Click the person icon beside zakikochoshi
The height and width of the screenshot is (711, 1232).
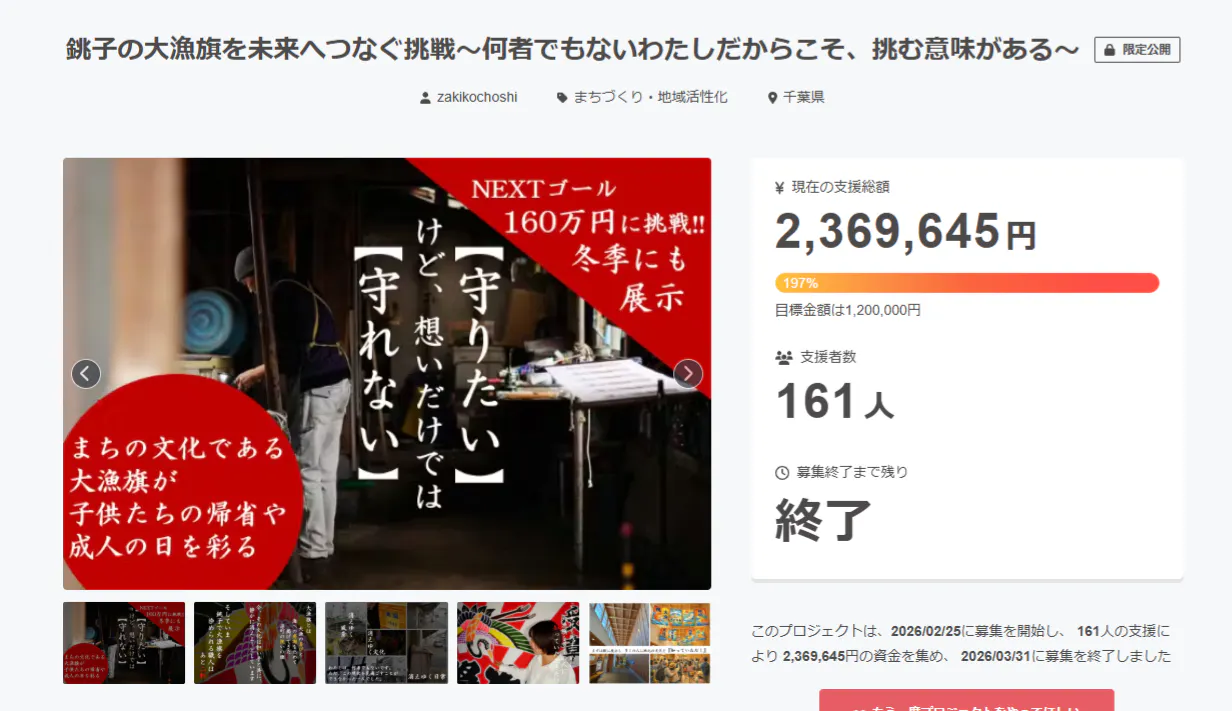pyautogui.click(x=426, y=98)
